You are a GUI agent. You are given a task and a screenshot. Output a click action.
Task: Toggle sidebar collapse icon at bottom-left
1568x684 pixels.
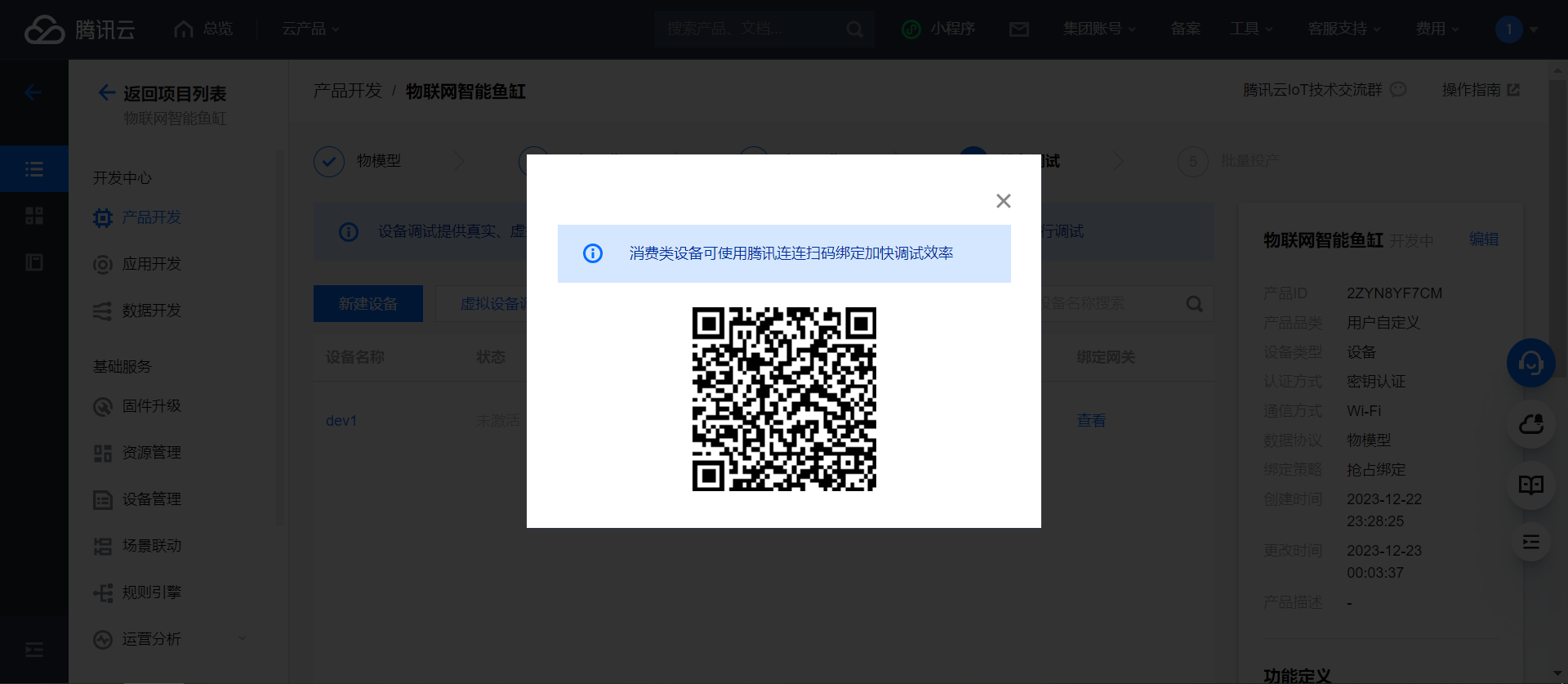coord(34,650)
